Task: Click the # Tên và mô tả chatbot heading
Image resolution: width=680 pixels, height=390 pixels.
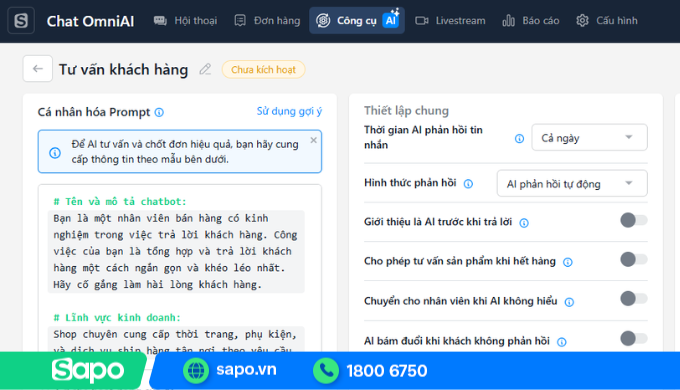Action: [120, 201]
